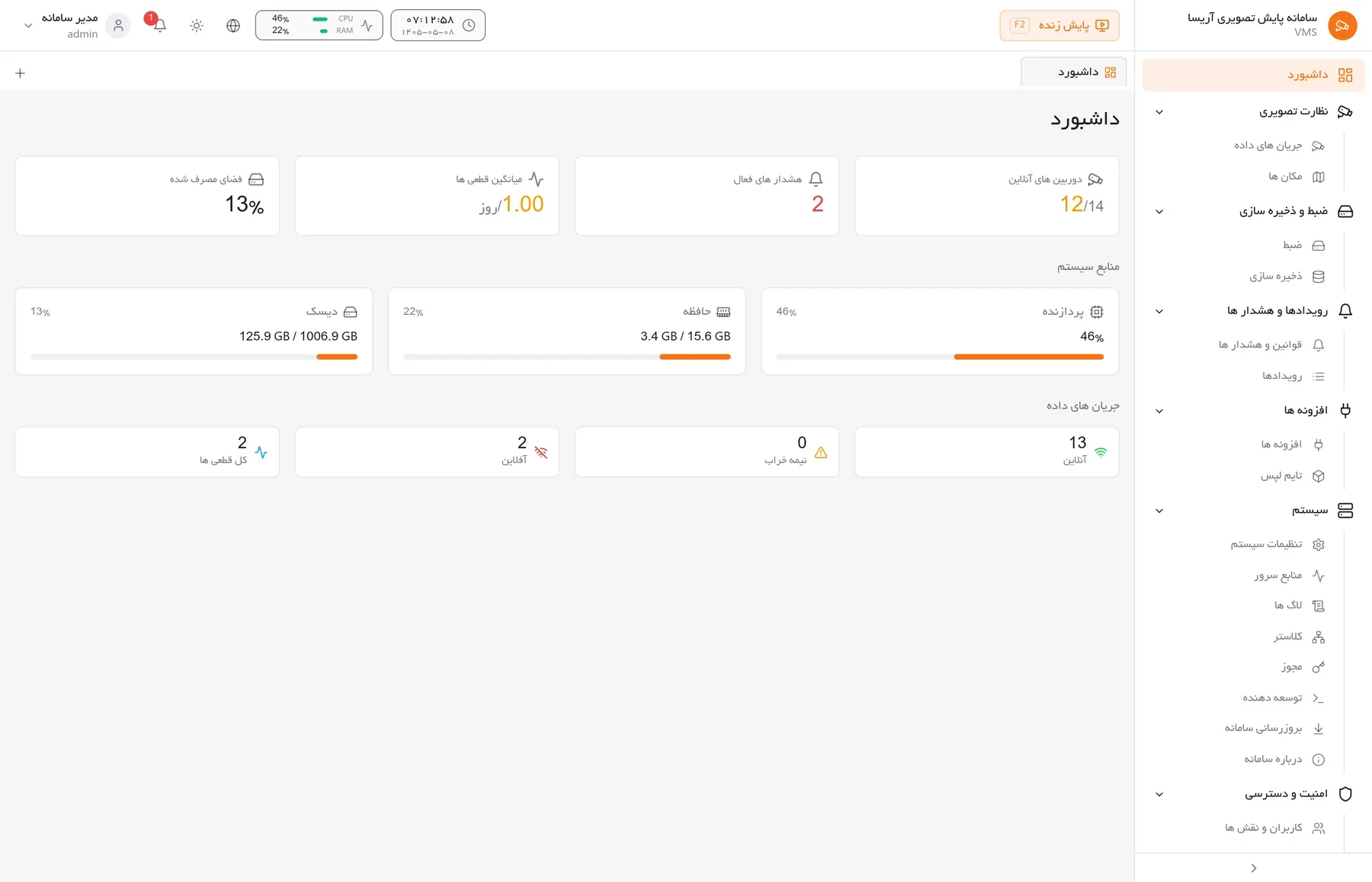Click CPU/RAM usage indicator
The height and width of the screenshot is (882, 1372).
click(x=319, y=25)
